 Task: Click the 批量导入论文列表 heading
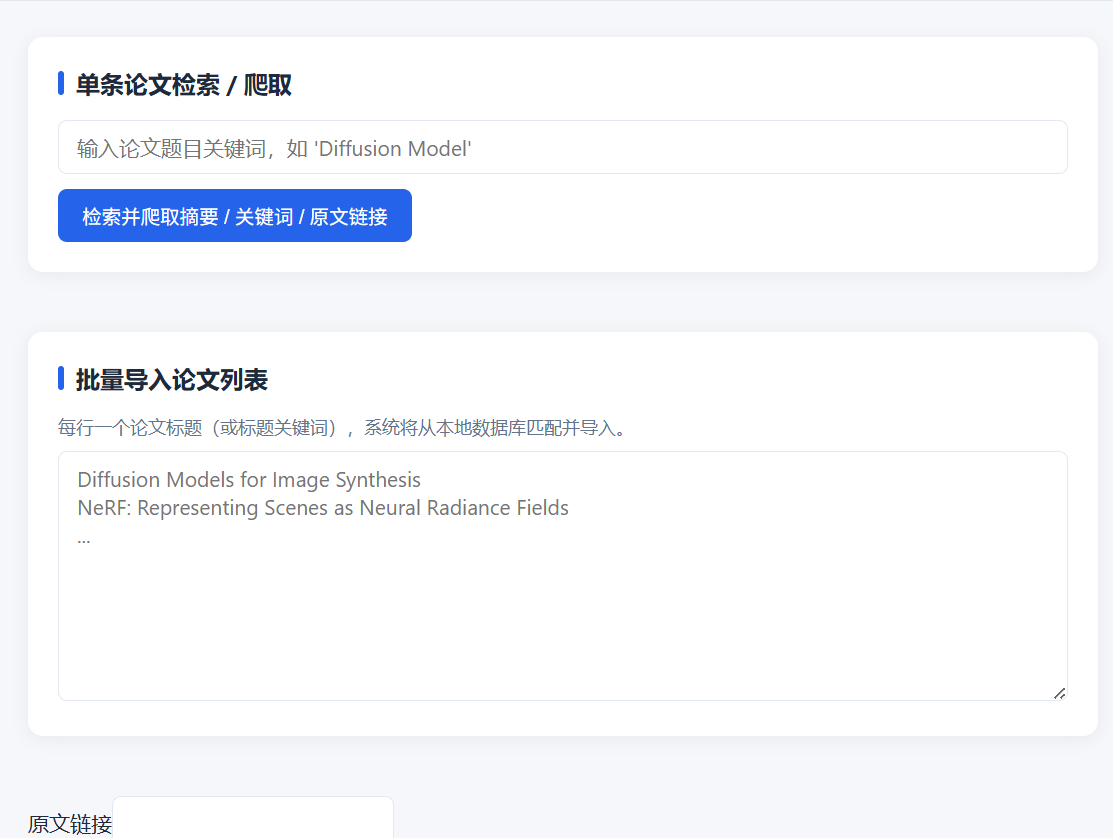click(171, 380)
